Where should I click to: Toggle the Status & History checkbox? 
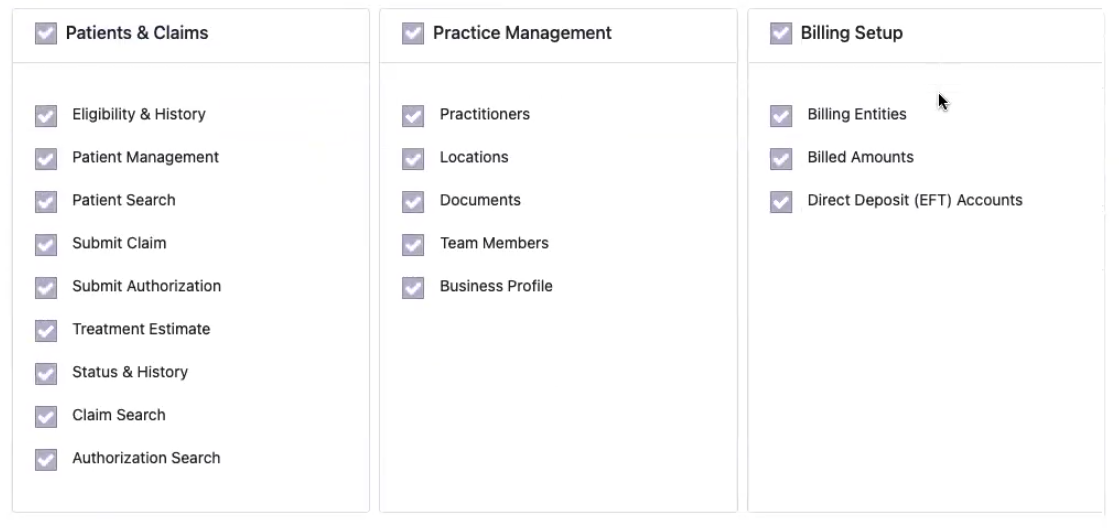(x=46, y=374)
